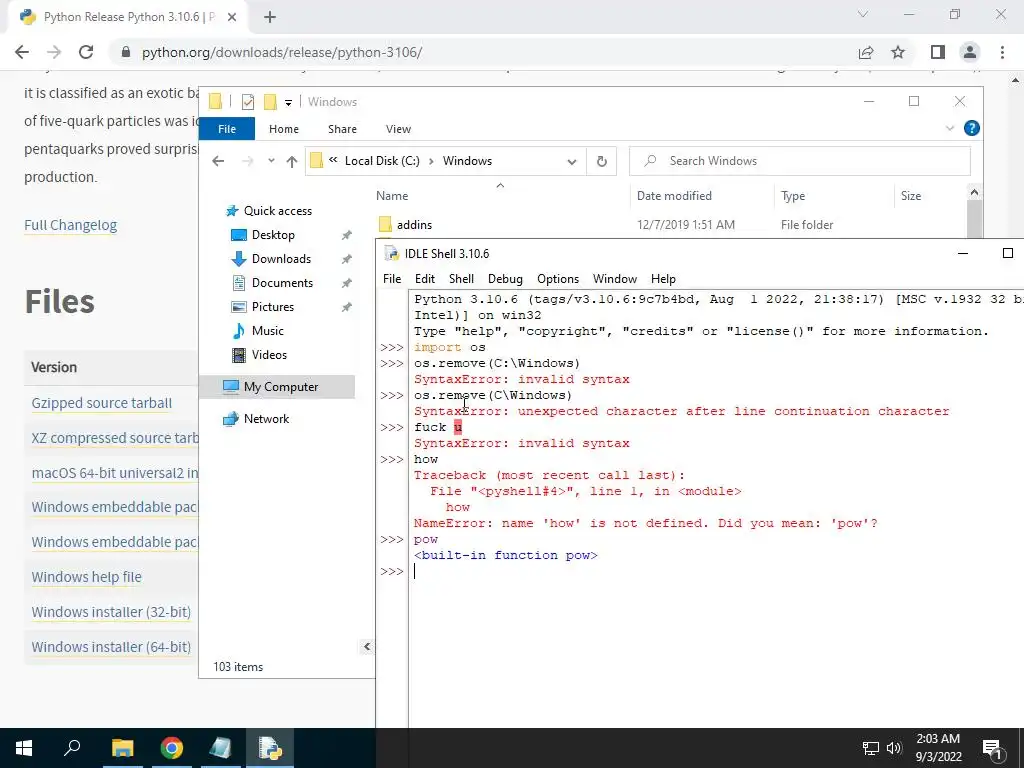Switch to Chrome from taskbar
This screenshot has height=768, width=1024.
pos(172,748)
